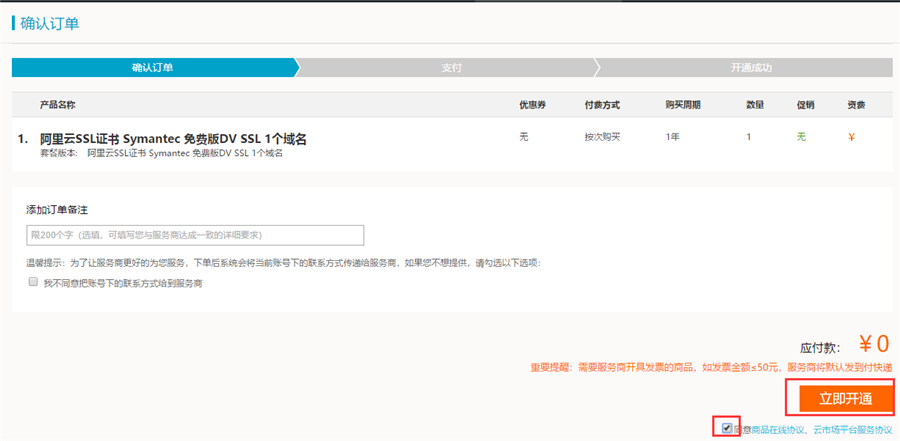
Task: Click the 付费方式 column header
Action: pyautogui.click(x=602, y=104)
